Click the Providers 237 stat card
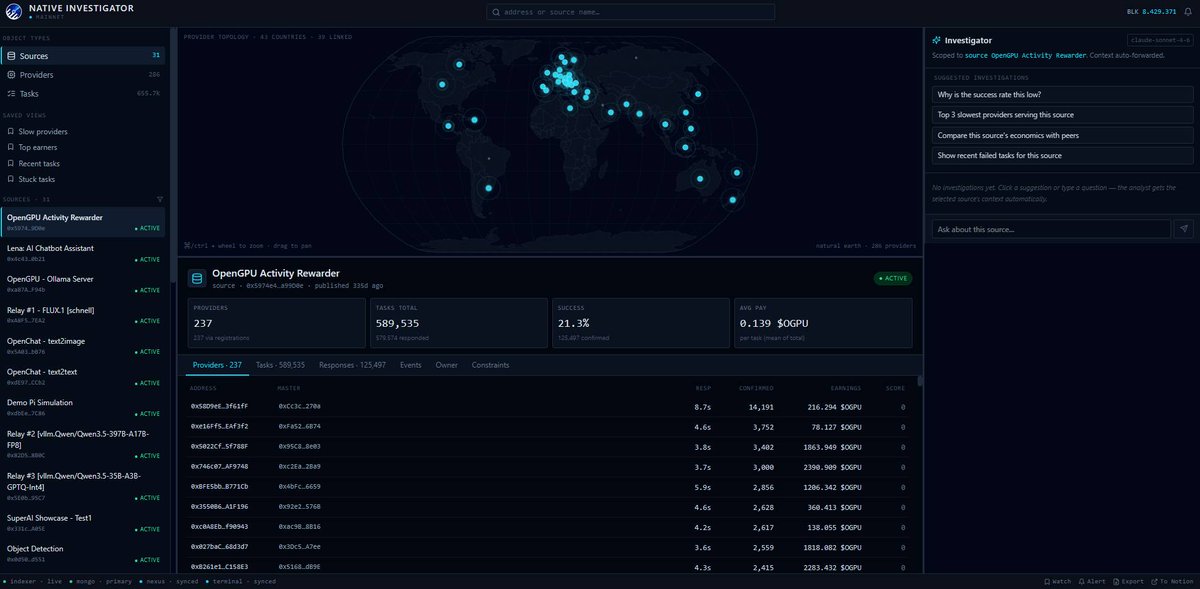1200x589 pixels. (276, 322)
